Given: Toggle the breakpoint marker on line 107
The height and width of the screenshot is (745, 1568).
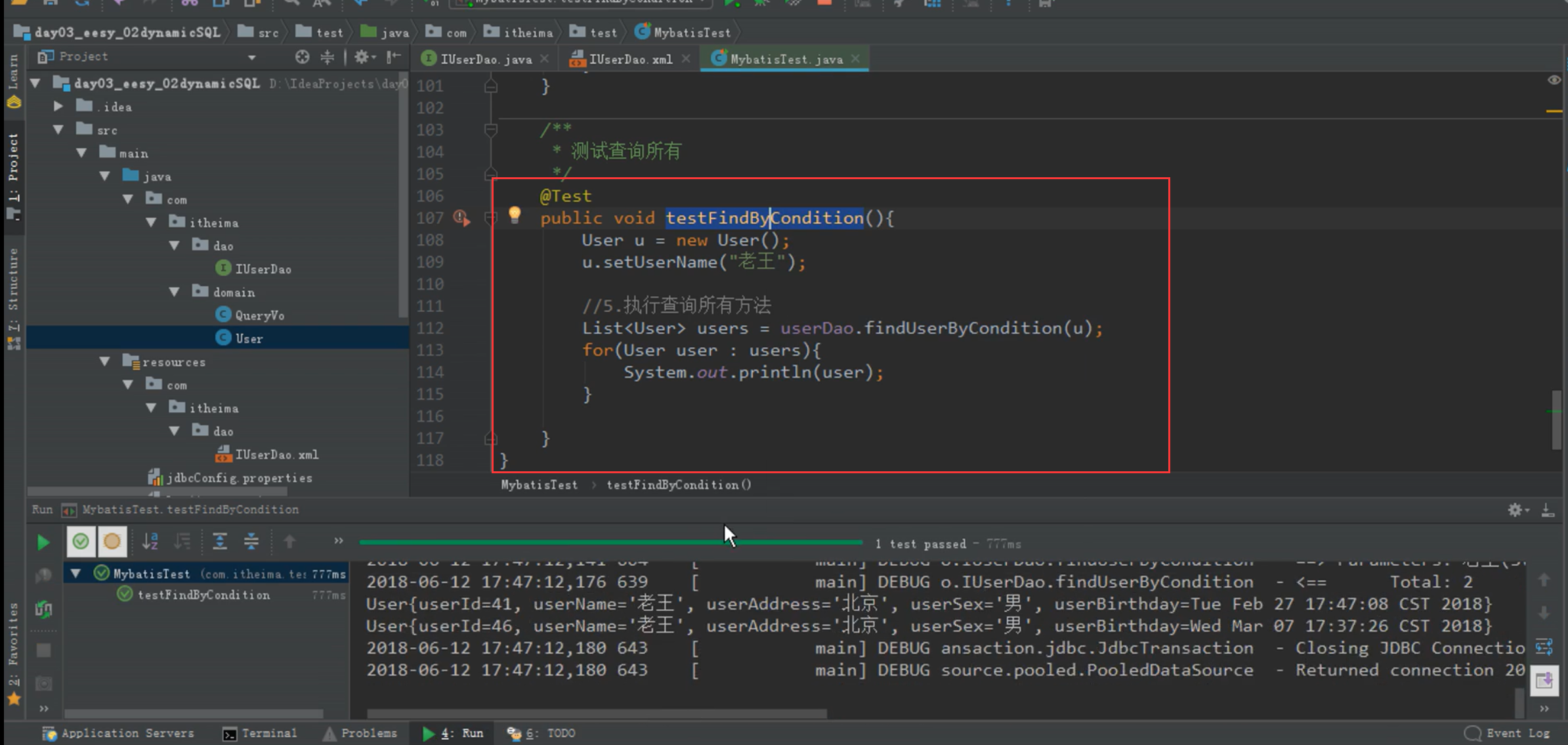Looking at the screenshot, I should tap(461, 217).
